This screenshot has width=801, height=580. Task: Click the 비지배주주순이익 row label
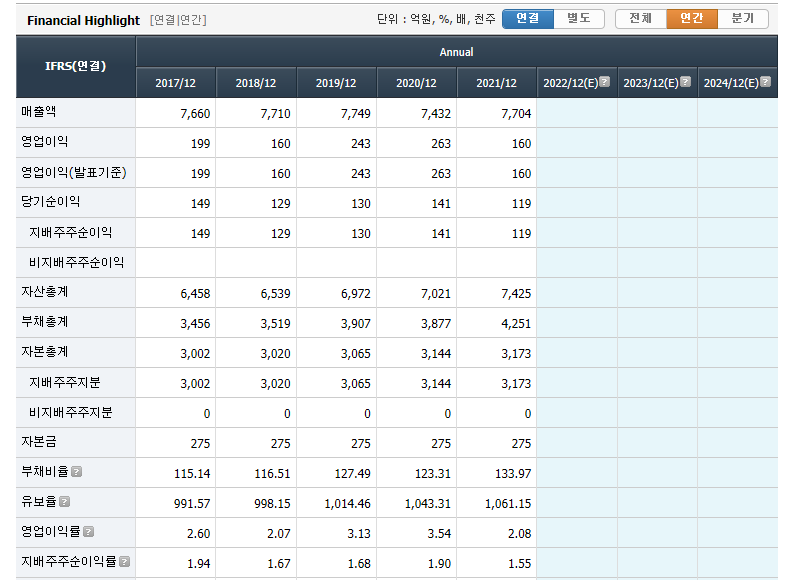pos(77,262)
